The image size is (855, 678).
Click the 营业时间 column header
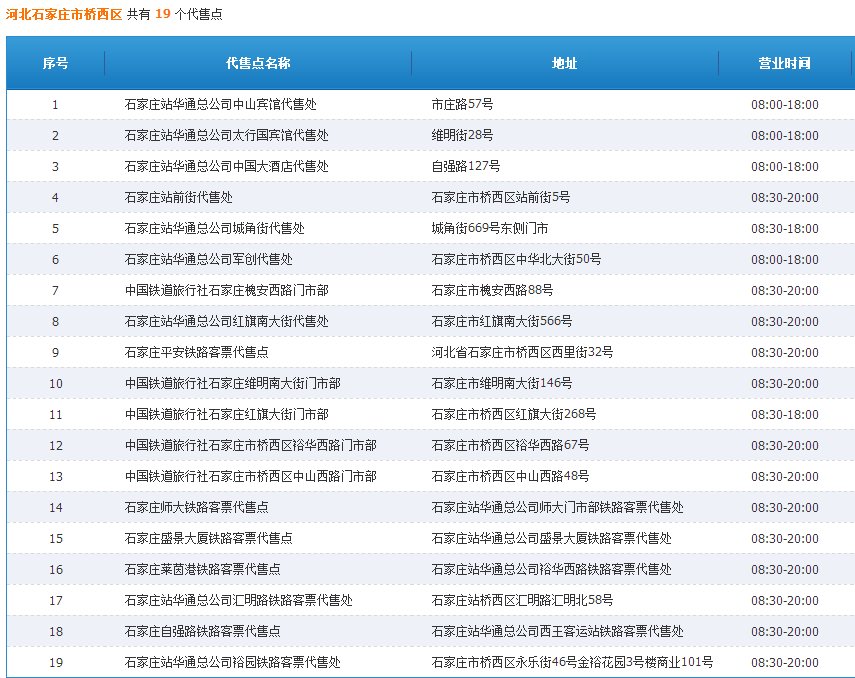(785, 62)
